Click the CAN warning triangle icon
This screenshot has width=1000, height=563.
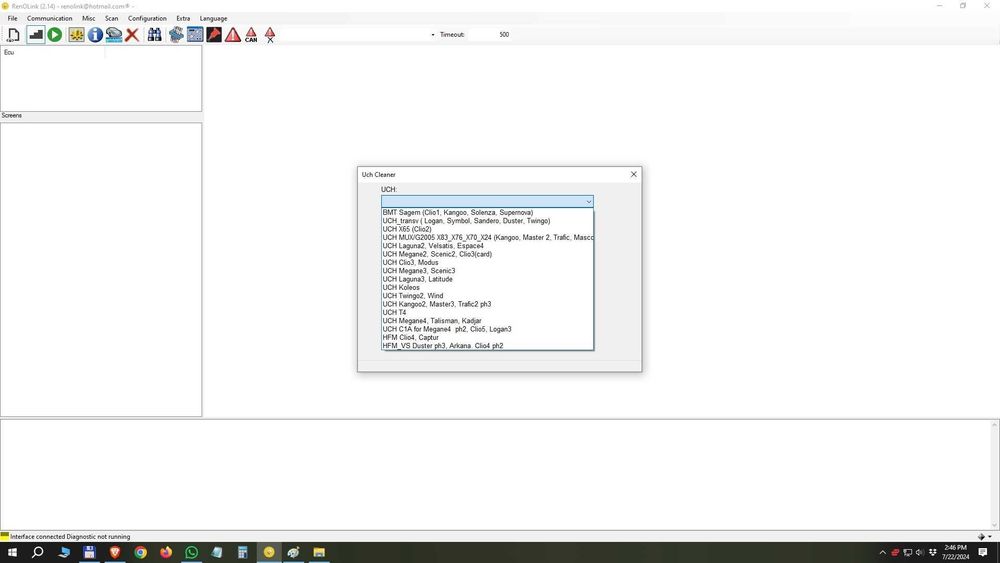pos(251,35)
